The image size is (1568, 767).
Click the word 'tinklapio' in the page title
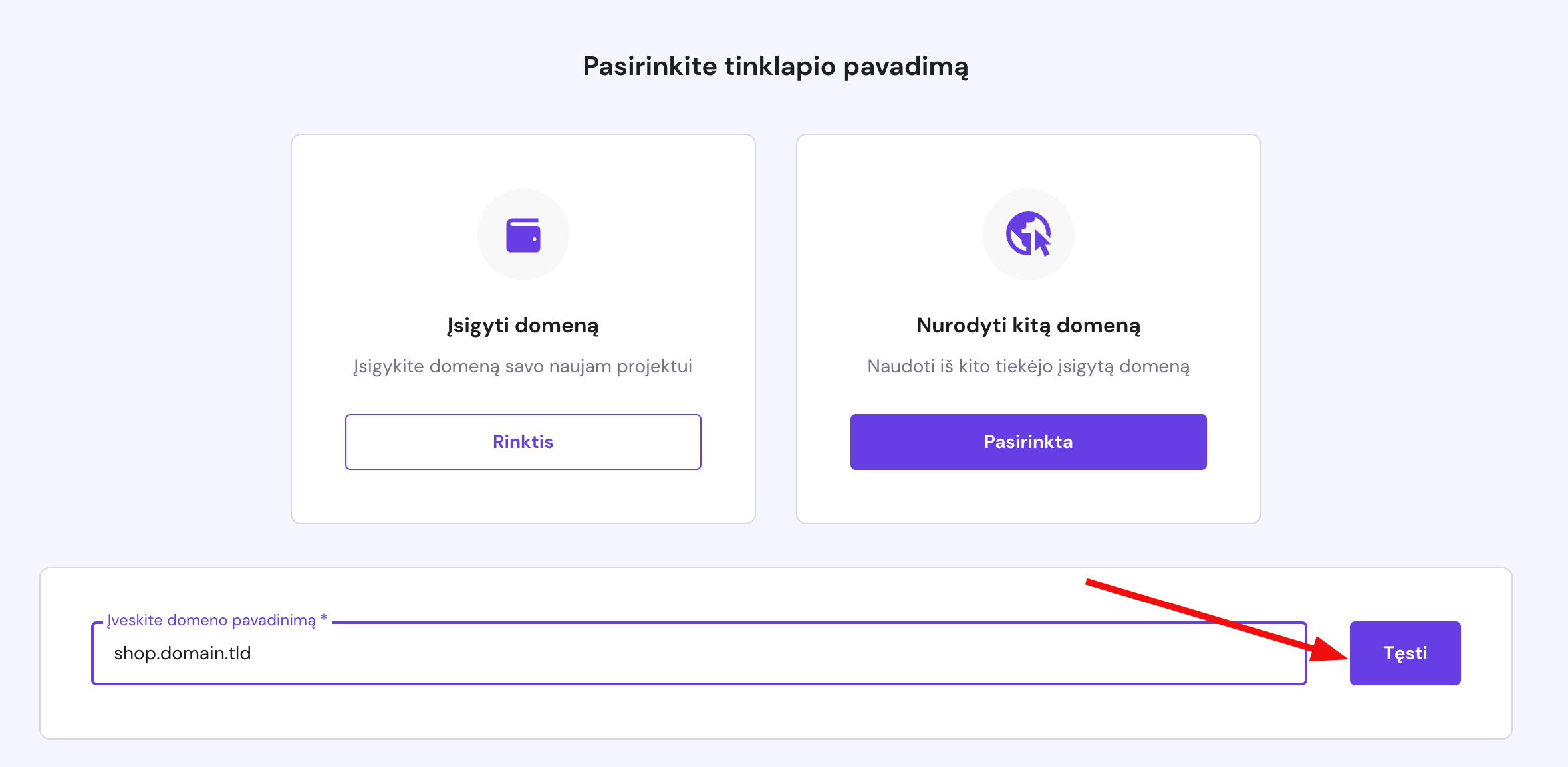pyautogui.click(x=779, y=66)
